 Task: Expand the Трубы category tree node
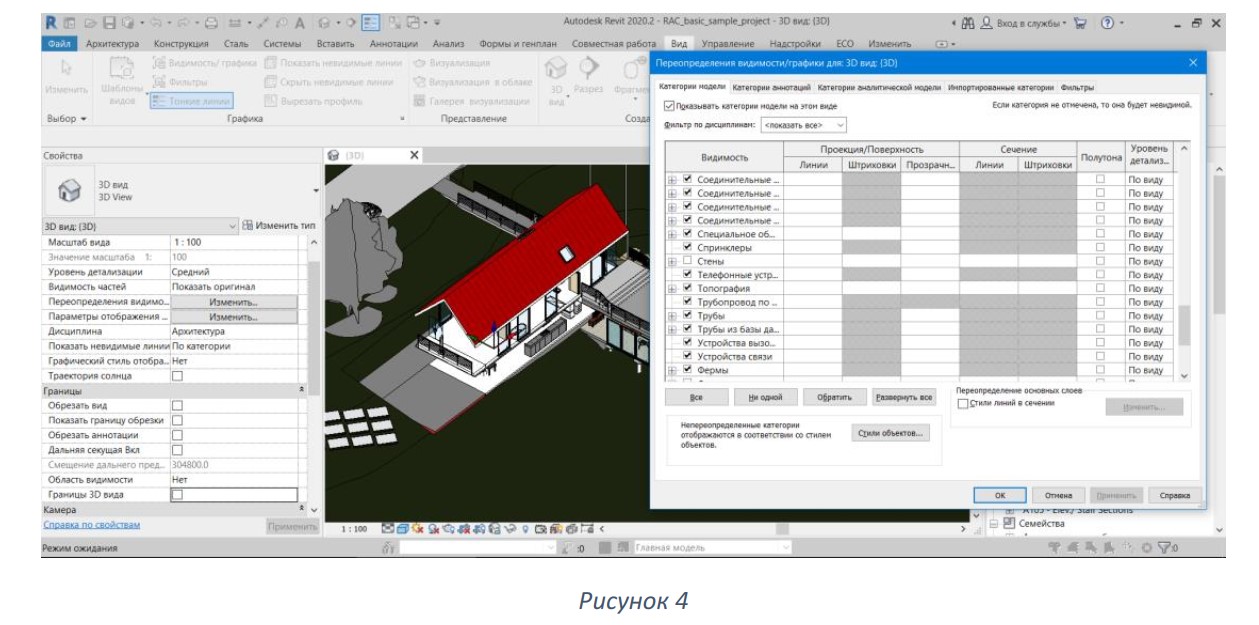point(672,316)
